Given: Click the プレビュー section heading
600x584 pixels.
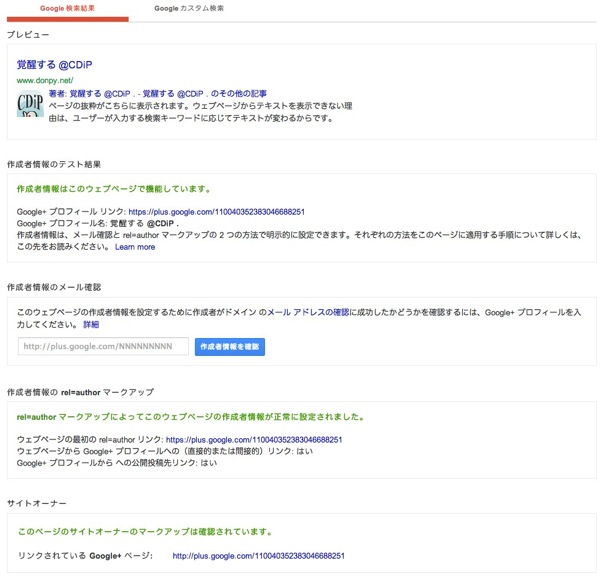Looking at the screenshot, I should pos(28,34).
